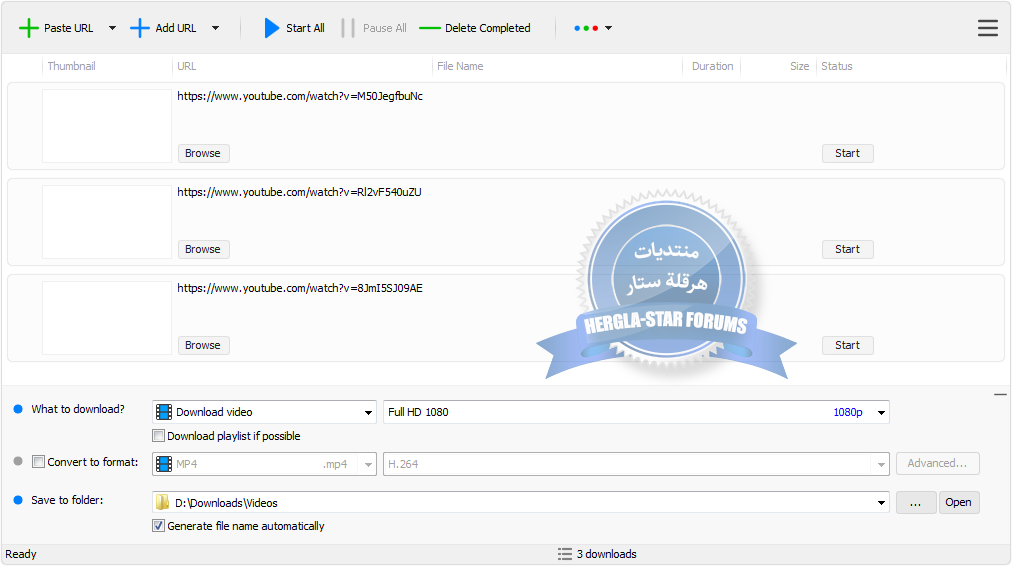Start the Rl2vF540uZU download
This screenshot has width=1012, height=566.
click(x=847, y=250)
